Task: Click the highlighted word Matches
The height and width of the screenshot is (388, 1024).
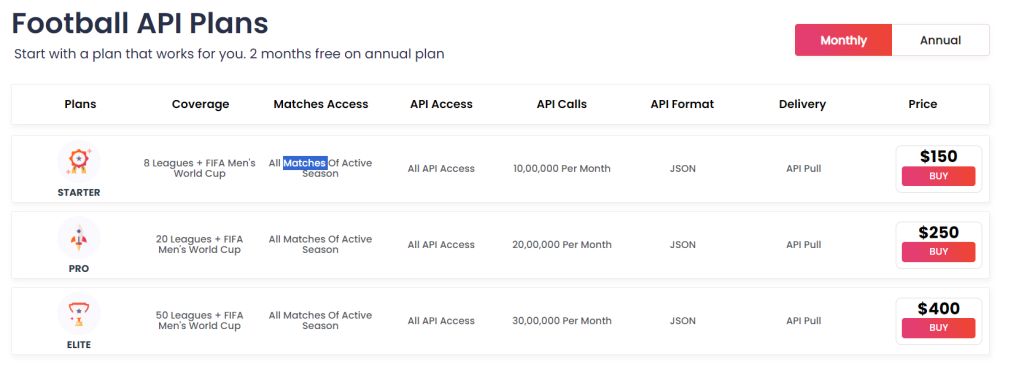Action: pos(305,163)
